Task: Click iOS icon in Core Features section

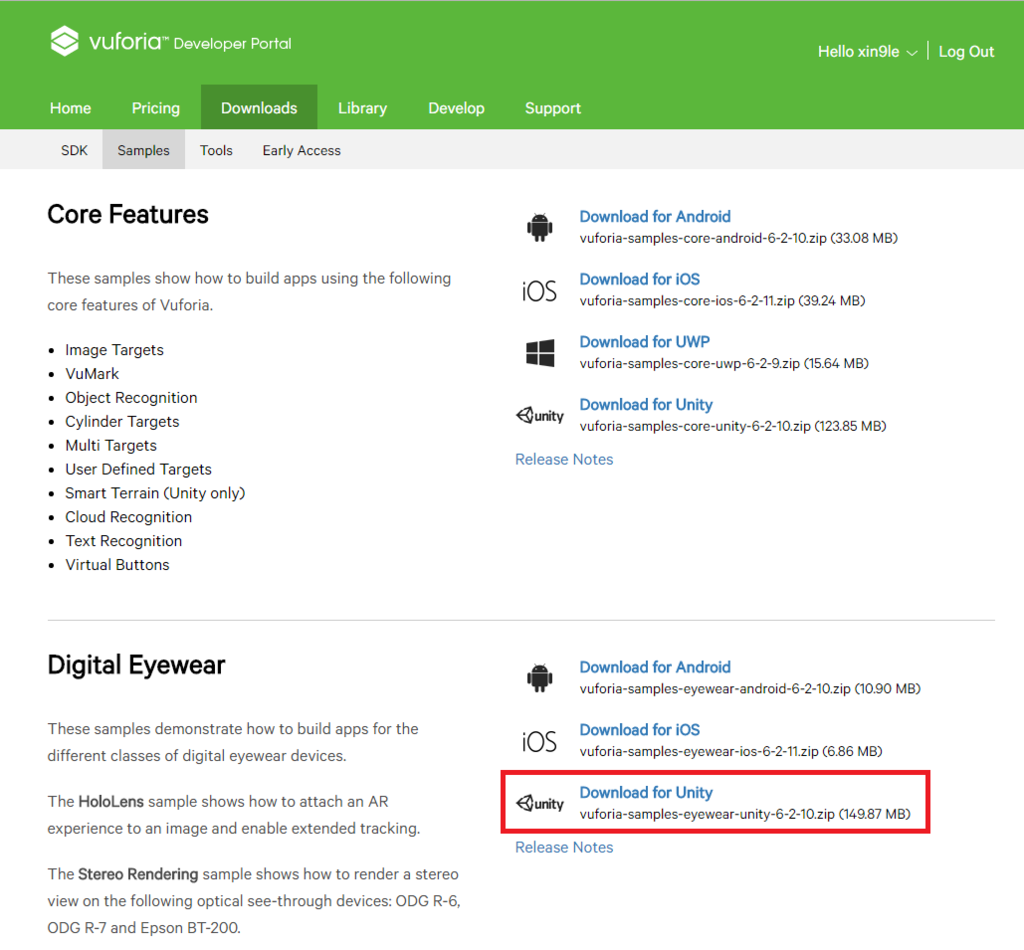Action: 539,291
